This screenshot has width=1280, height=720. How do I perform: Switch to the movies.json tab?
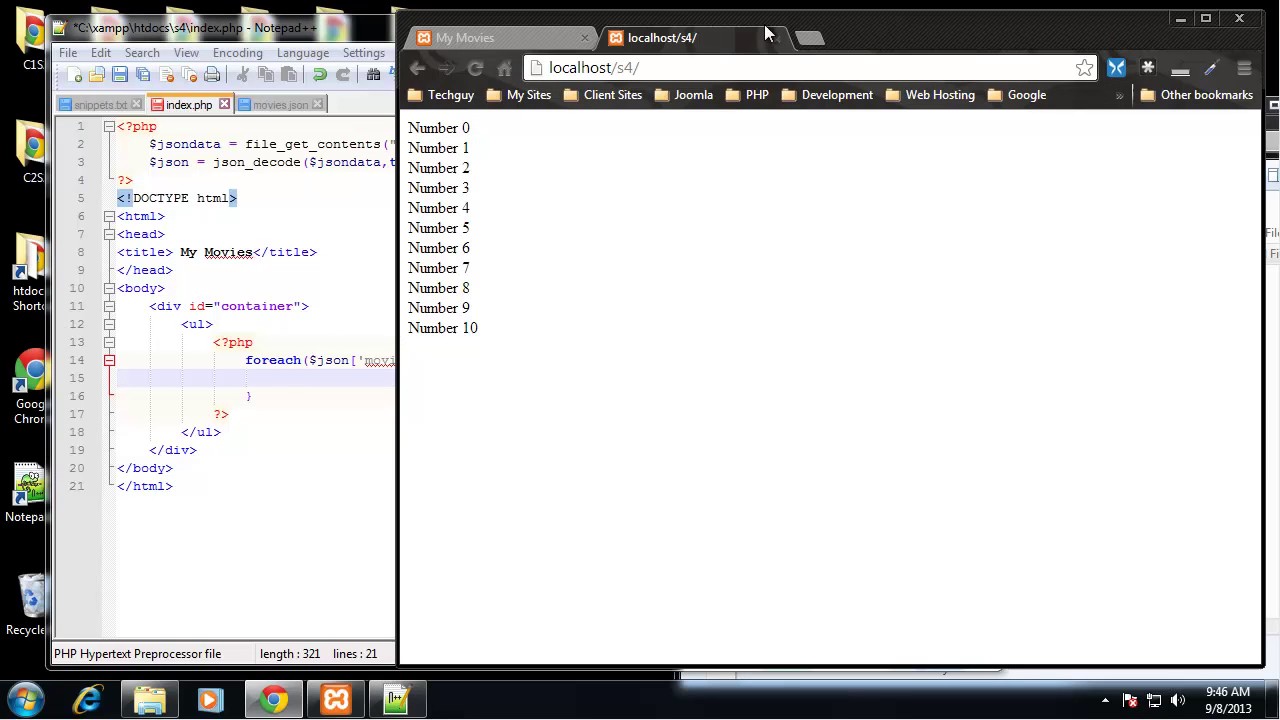point(281,105)
